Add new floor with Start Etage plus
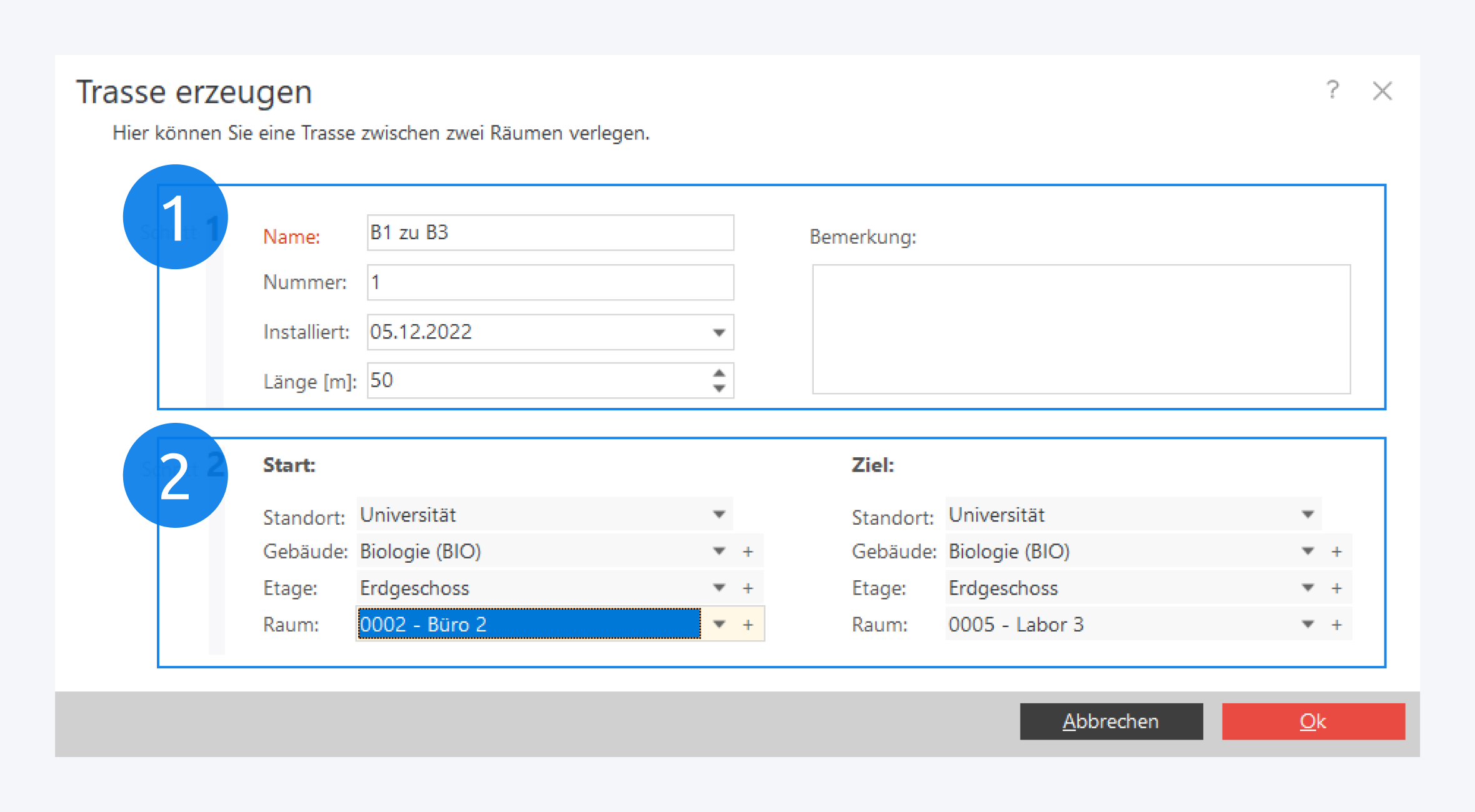 tap(748, 588)
